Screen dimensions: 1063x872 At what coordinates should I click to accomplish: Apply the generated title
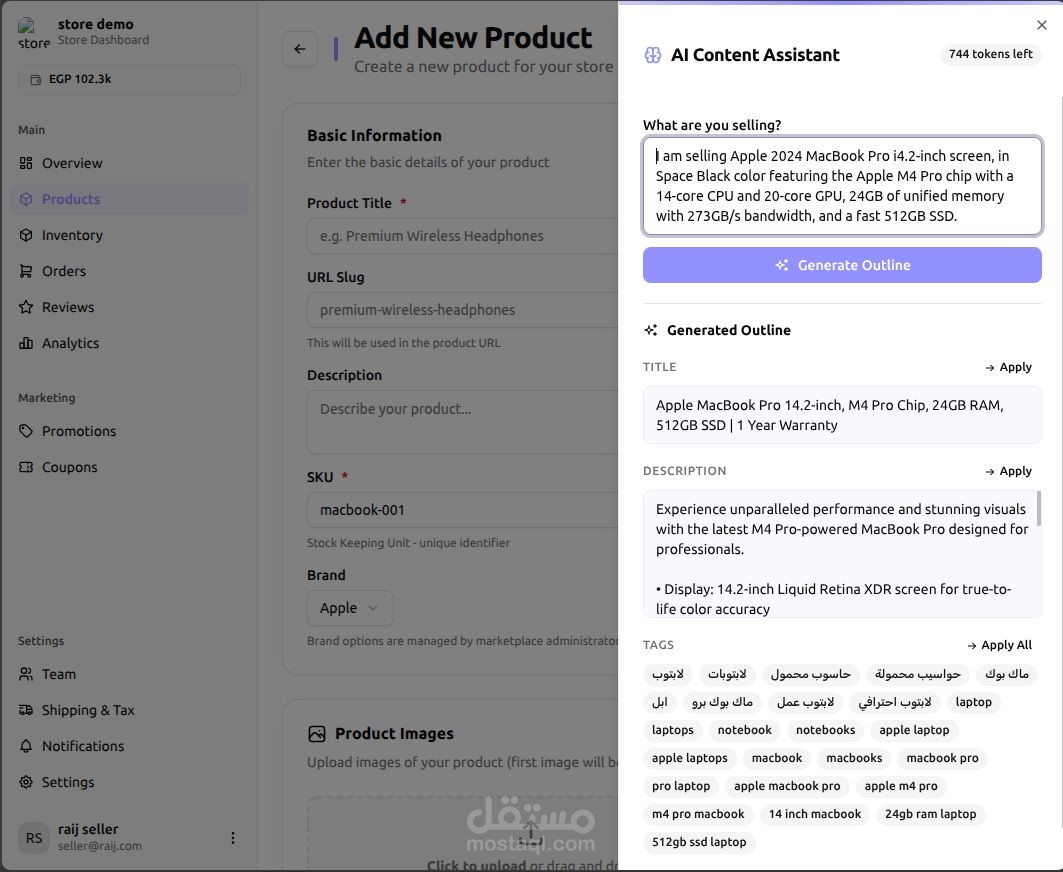[1008, 367]
